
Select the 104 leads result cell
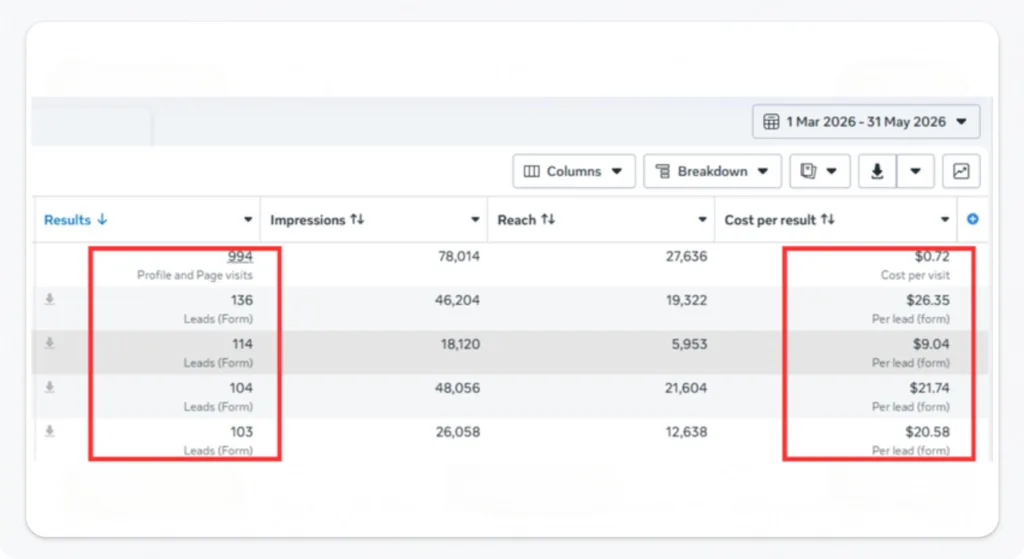(x=241, y=388)
